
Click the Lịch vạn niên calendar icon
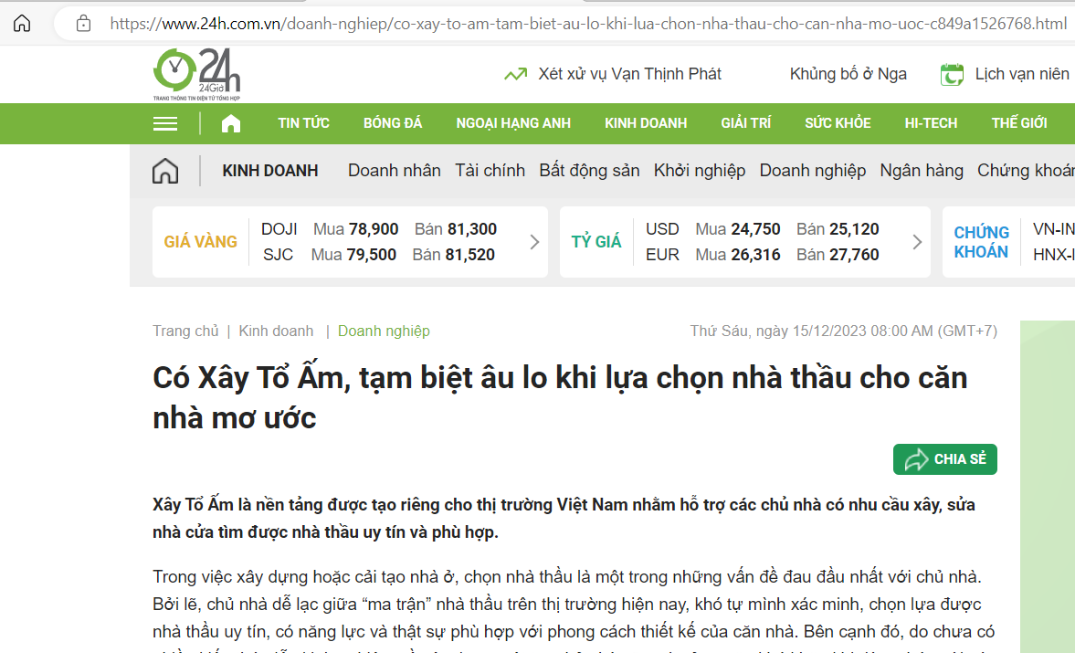[952, 74]
